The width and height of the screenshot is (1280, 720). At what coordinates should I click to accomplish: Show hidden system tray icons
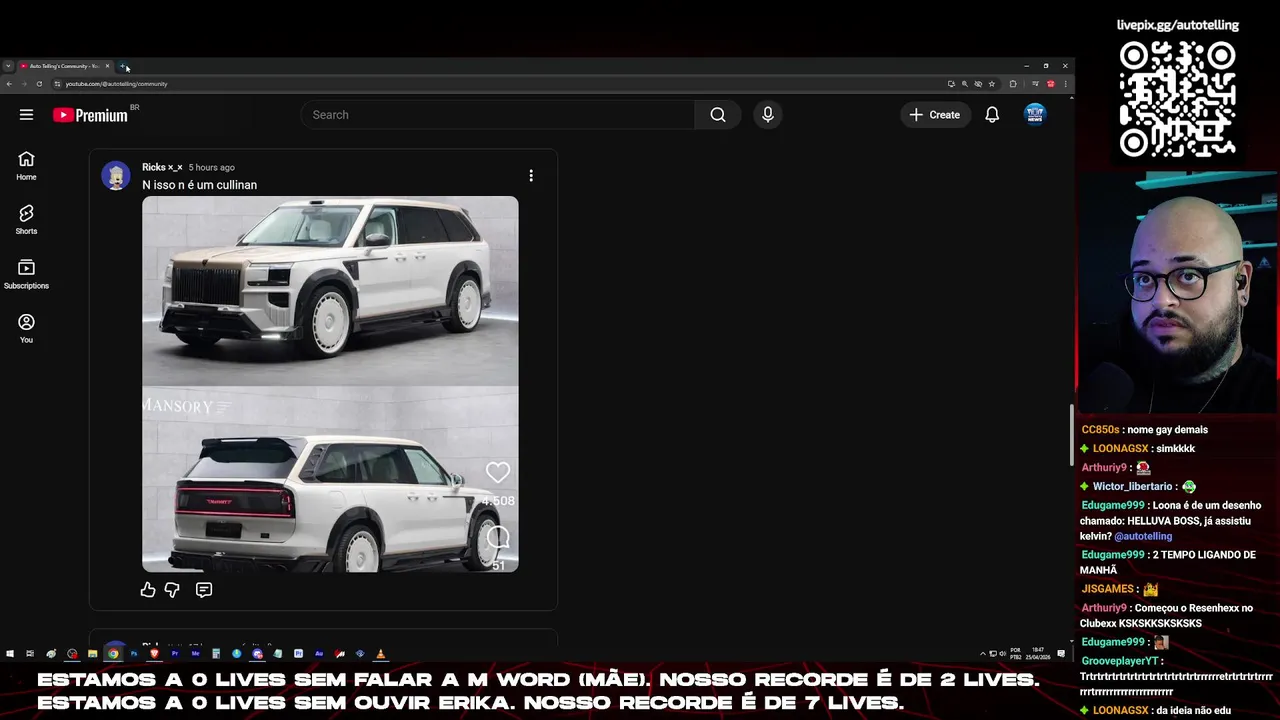coord(983,654)
